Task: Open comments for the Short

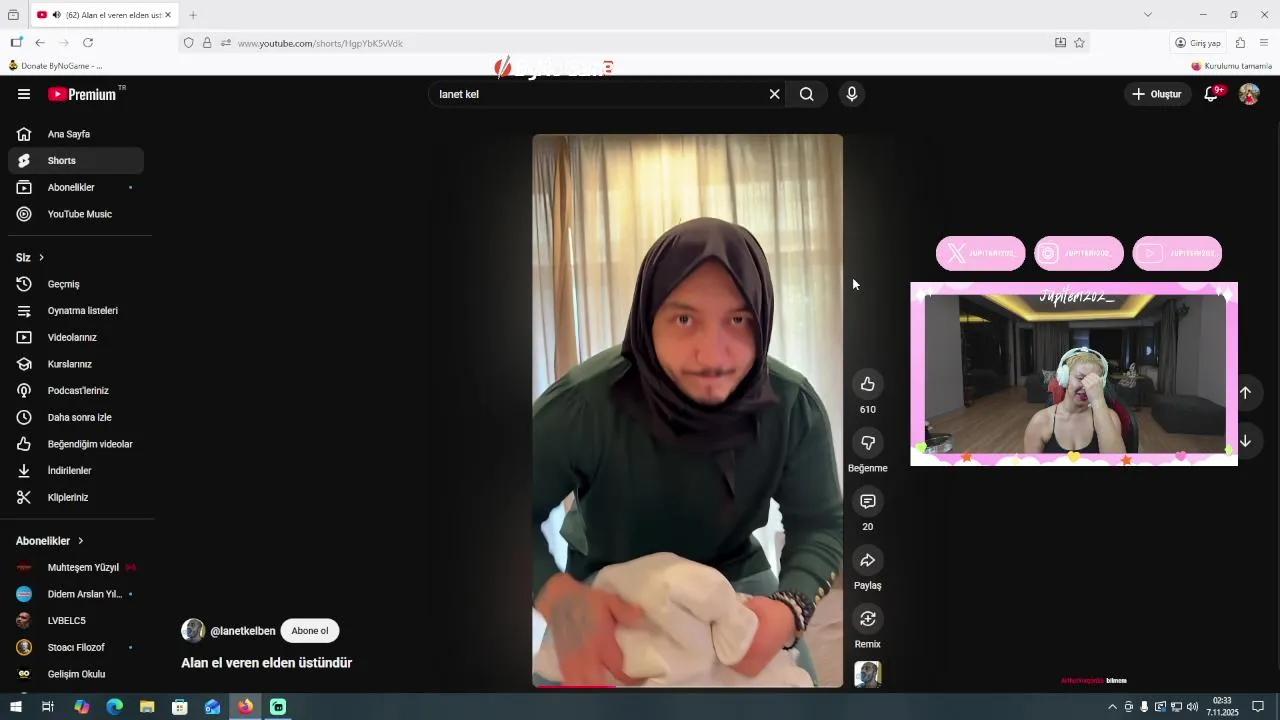Action: click(x=868, y=501)
